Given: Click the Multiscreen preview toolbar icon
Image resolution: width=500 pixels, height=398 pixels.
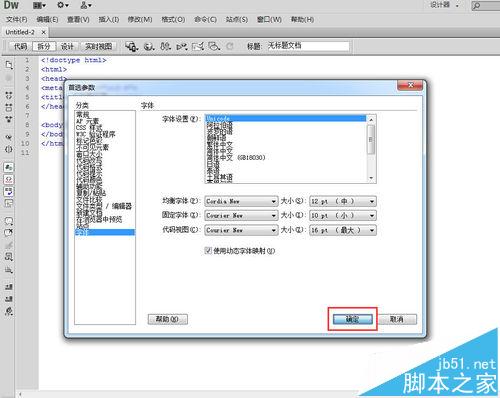Looking at the screenshot, I should pyautogui.click(x=132, y=46).
